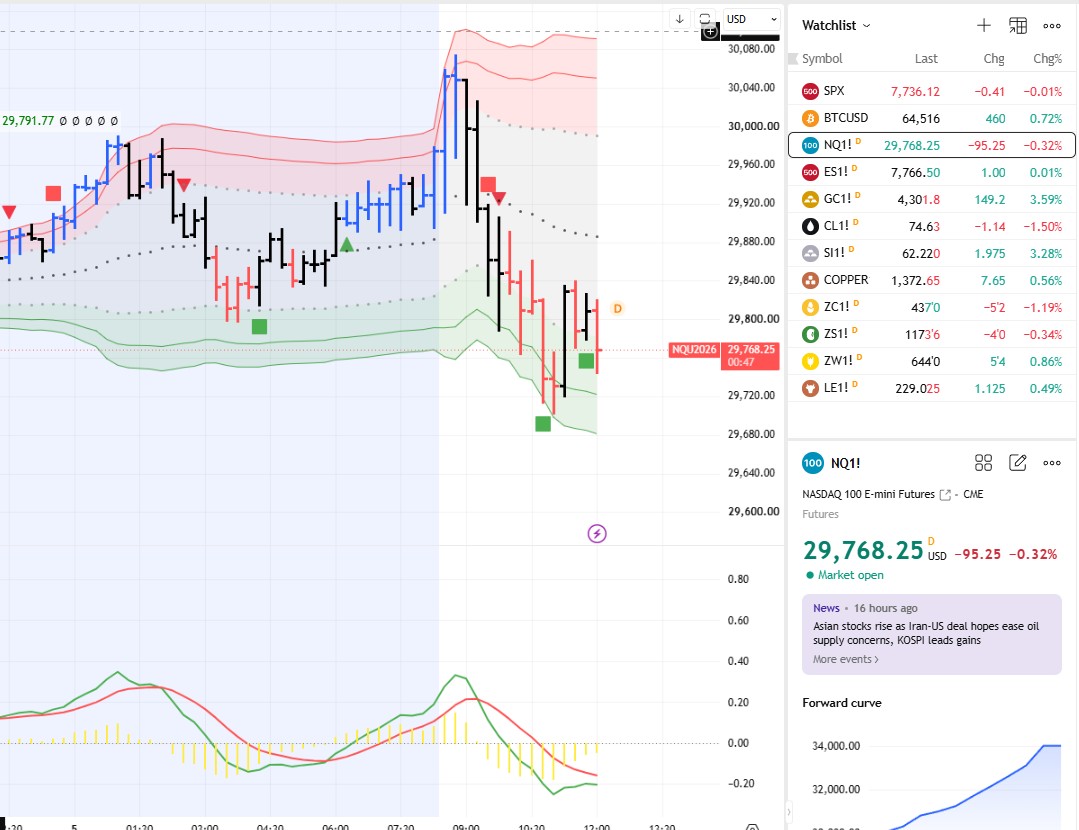Click the bracket icon button left of USD
Image resolution: width=1079 pixels, height=830 pixels.
[705, 19]
